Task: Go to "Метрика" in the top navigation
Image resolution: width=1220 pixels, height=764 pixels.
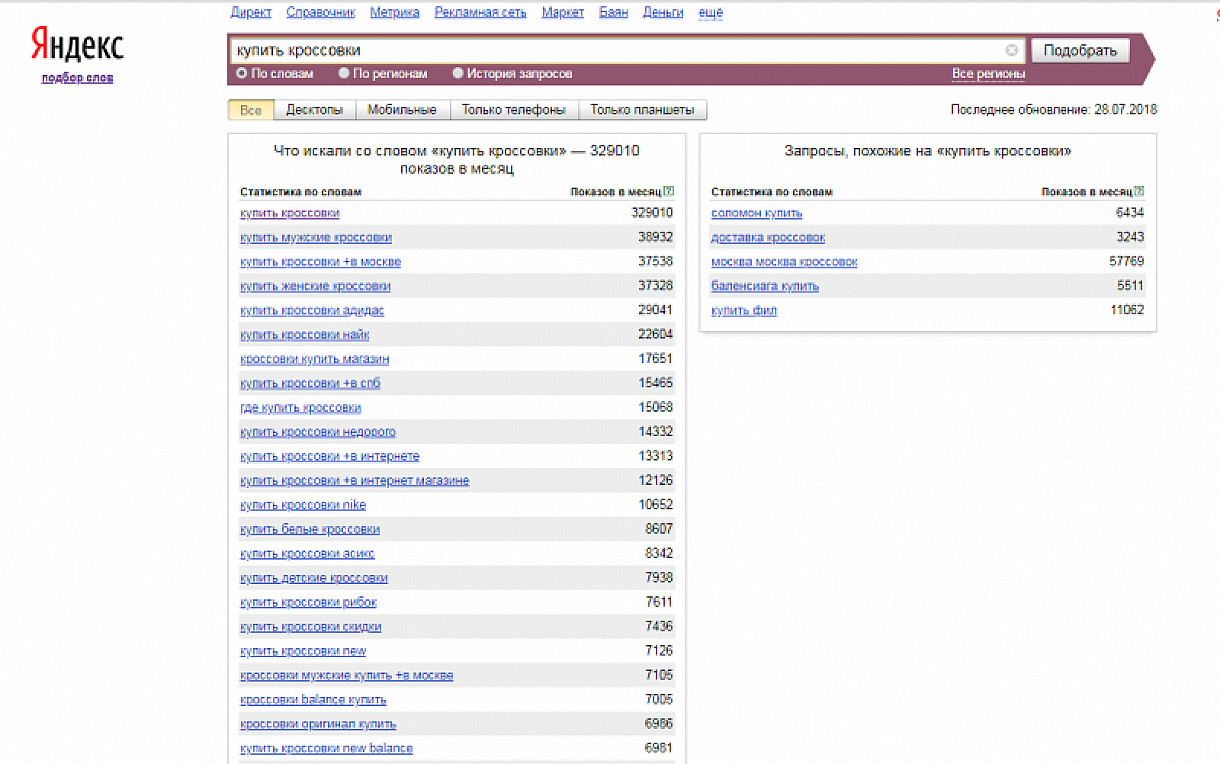Action: [x=395, y=13]
